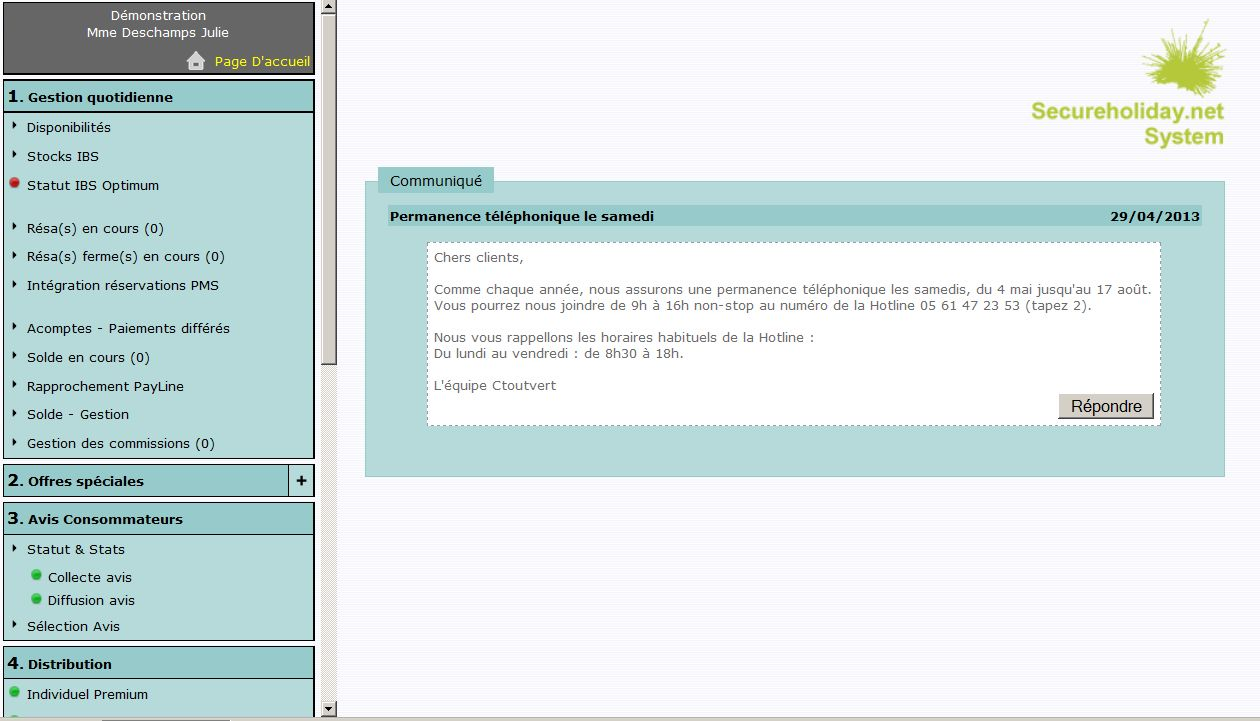Viewport: 1260px width, 721px height.
Task: Click the green dot beside Individuel Premium
Action: 15,692
